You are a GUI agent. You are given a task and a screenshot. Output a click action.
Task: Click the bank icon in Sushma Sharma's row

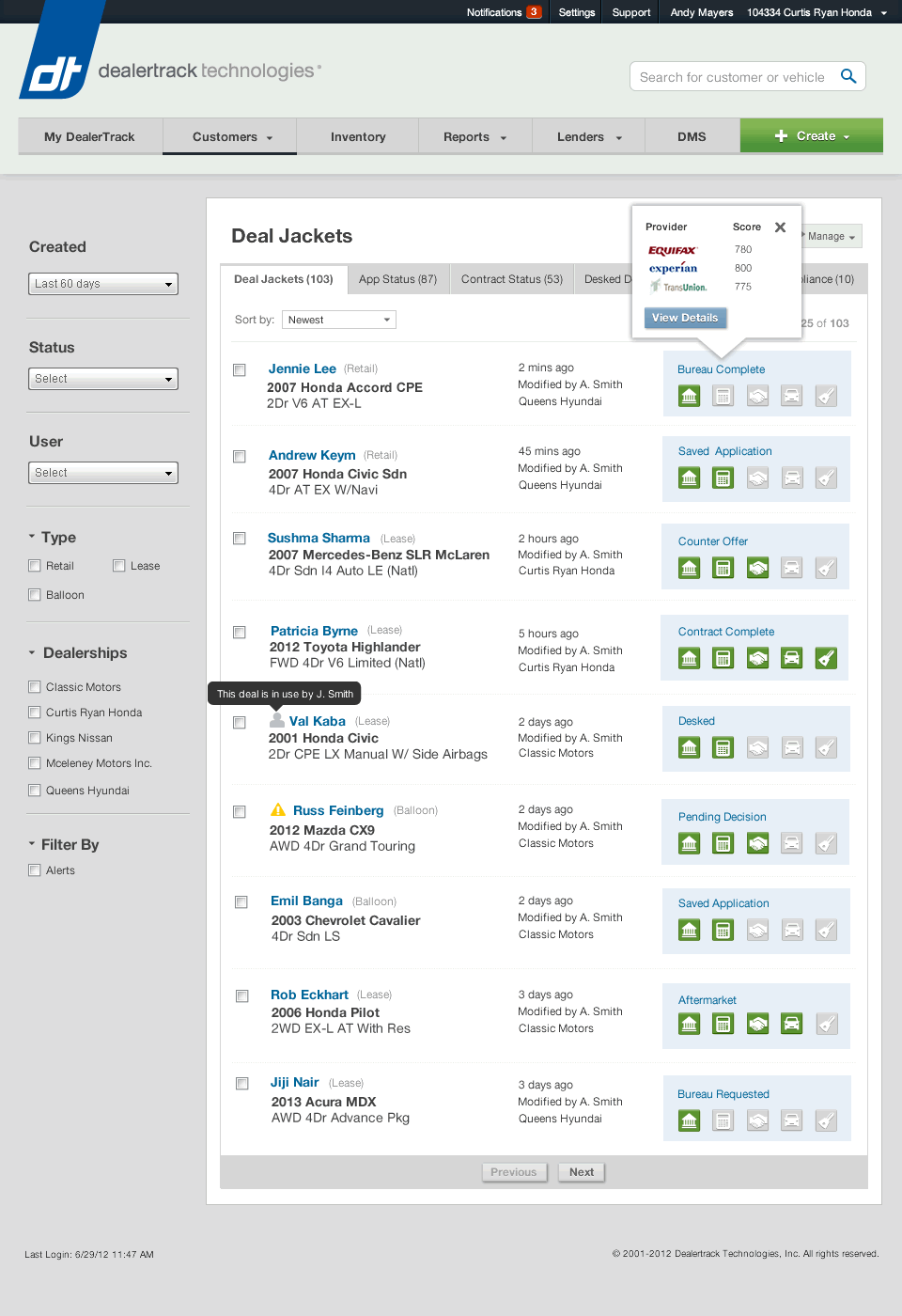pos(690,568)
